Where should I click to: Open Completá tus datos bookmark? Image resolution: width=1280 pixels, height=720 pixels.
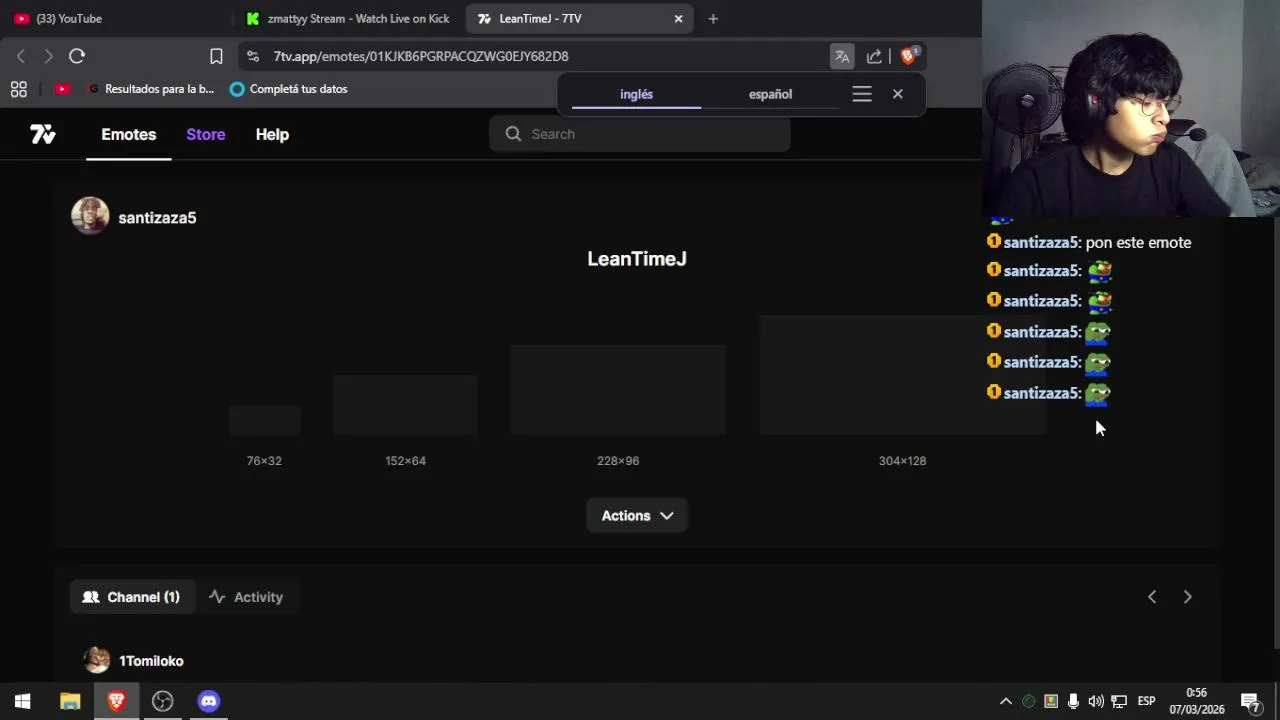click(x=288, y=89)
